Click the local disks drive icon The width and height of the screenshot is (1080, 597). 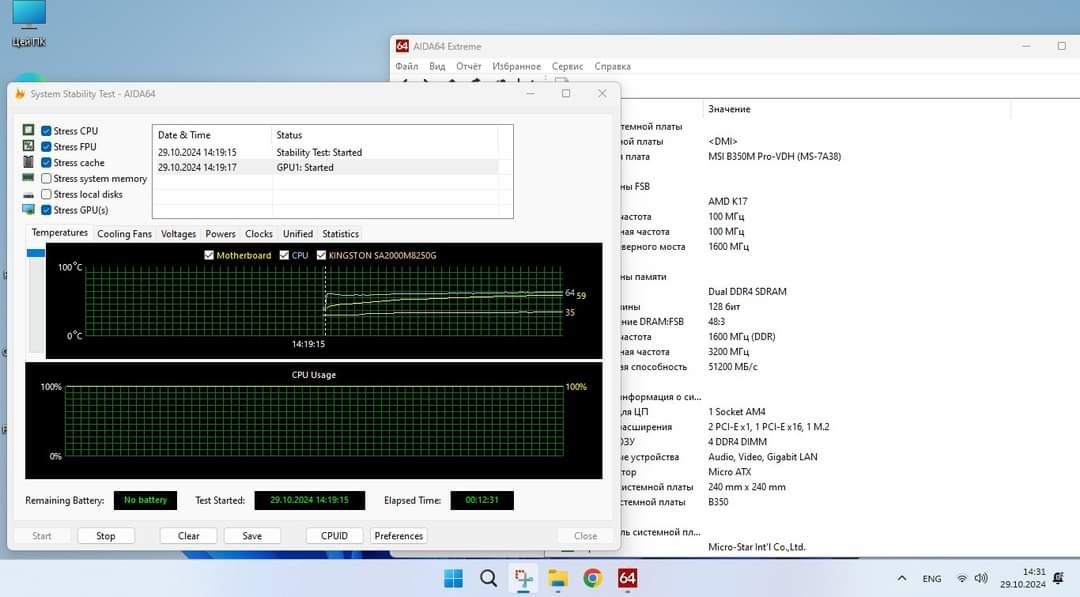pos(28,195)
